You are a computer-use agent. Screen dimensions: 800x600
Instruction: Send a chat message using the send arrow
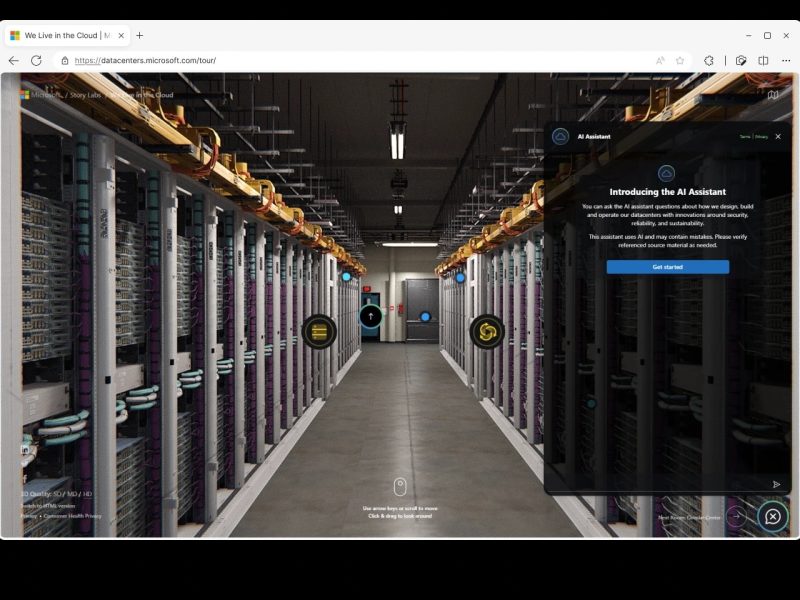tap(777, 484)
